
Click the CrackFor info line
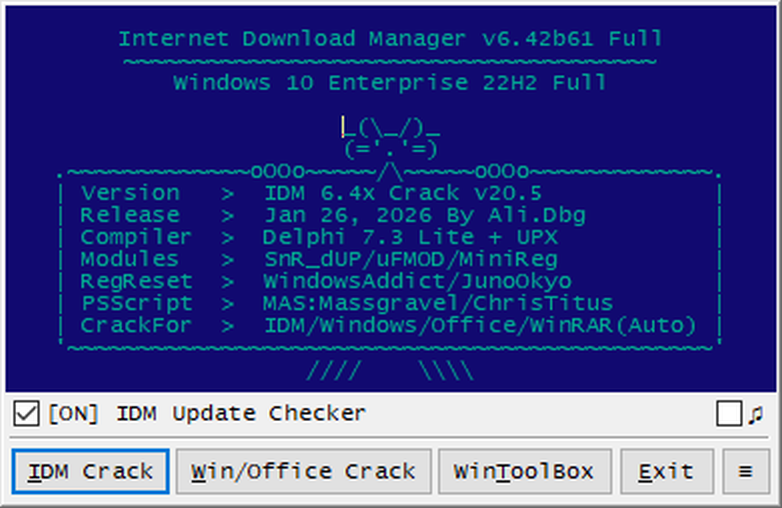[390, 325]
